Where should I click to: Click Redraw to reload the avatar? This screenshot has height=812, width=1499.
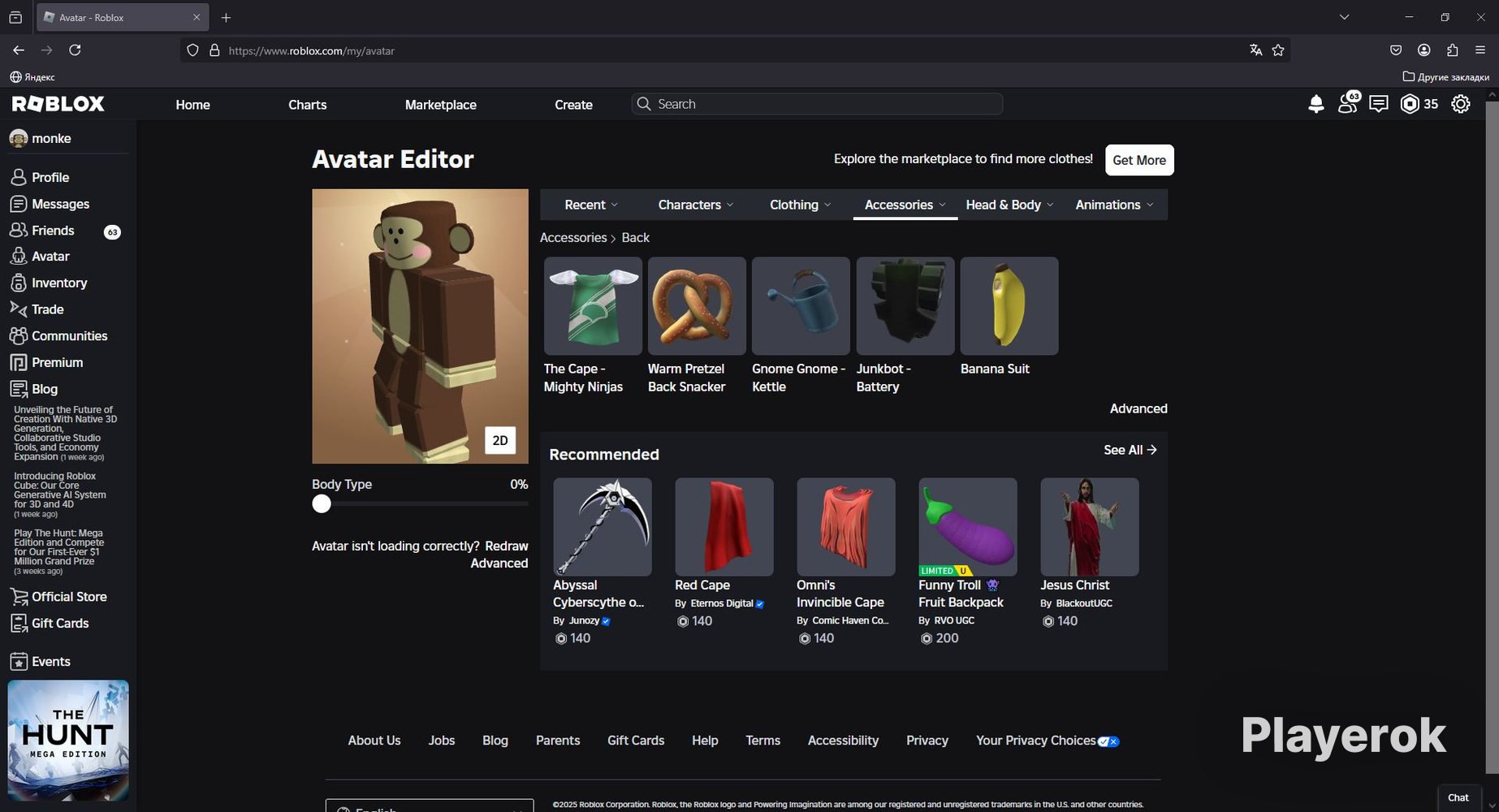tap(507, 546)
